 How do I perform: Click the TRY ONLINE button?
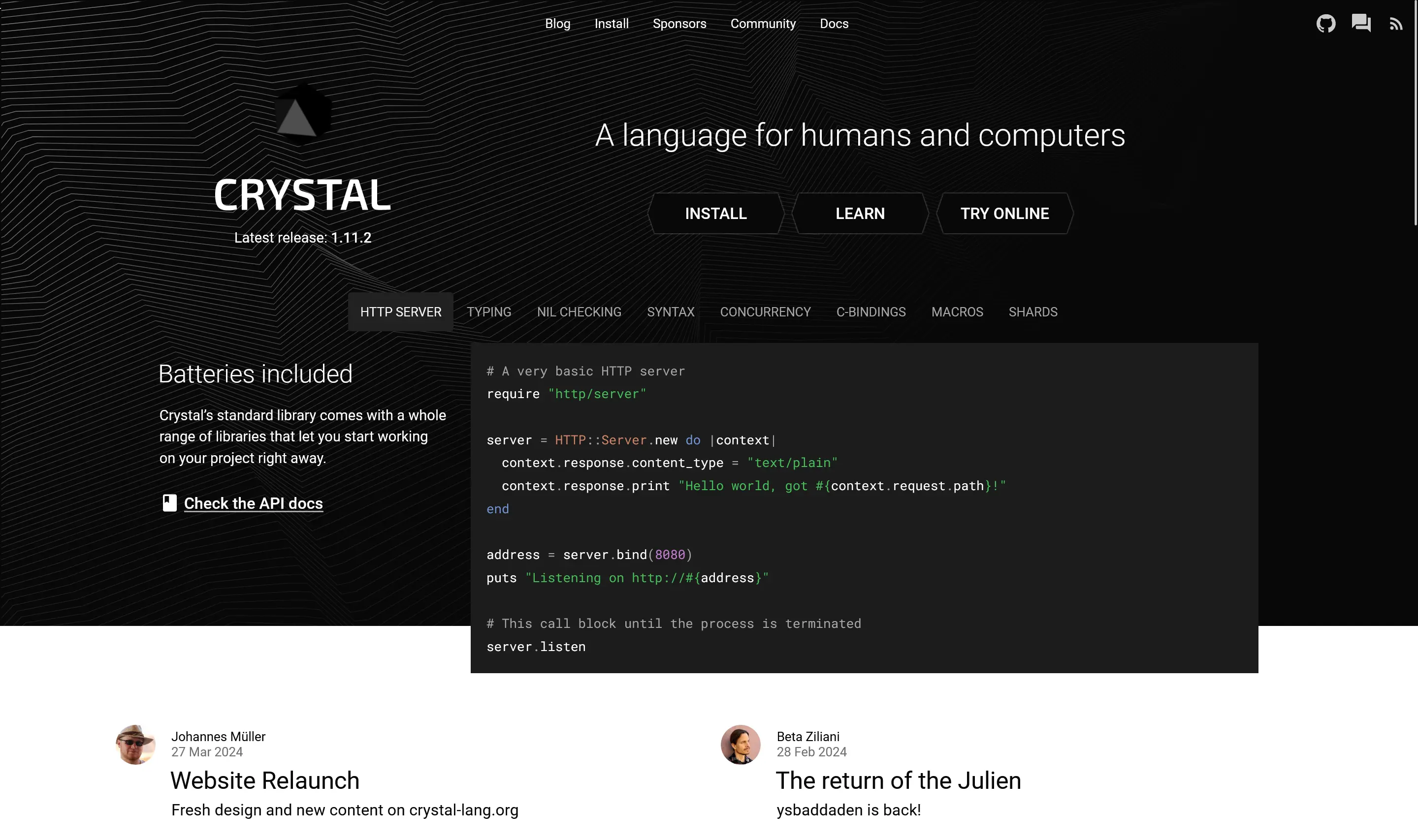[1004, 214]
